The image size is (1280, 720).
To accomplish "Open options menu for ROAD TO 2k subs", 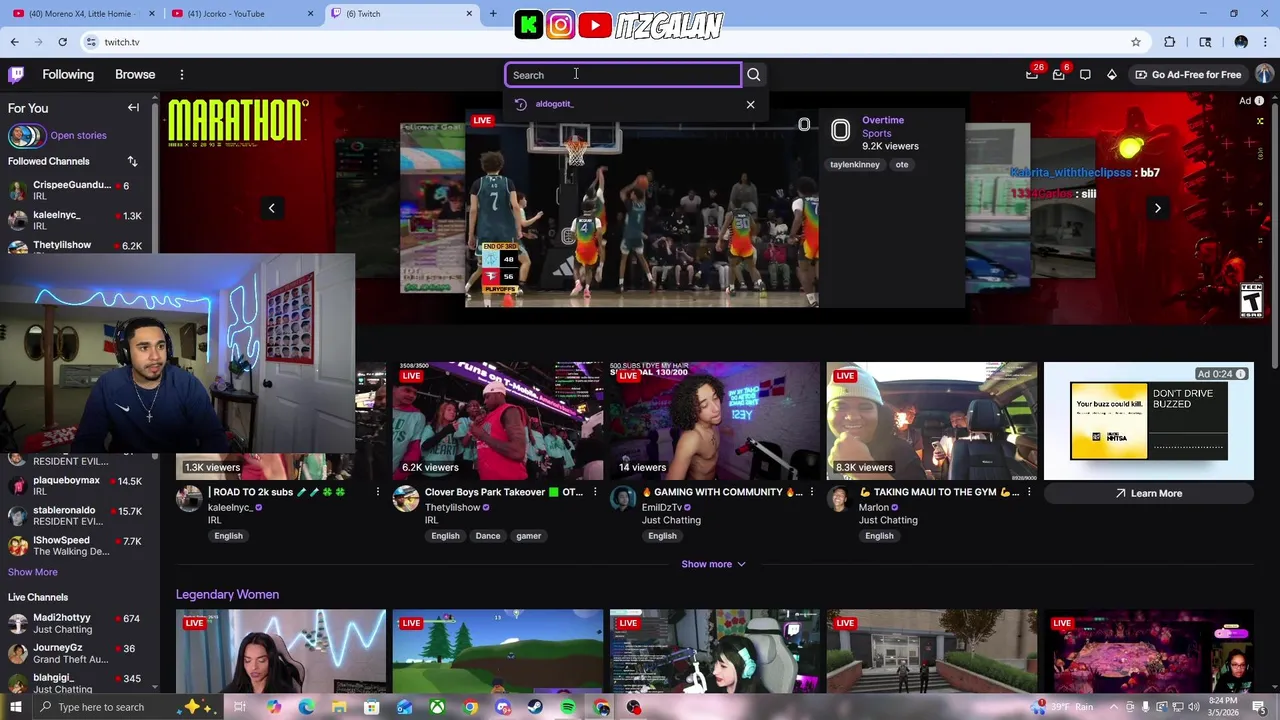I will pos(378,492).
